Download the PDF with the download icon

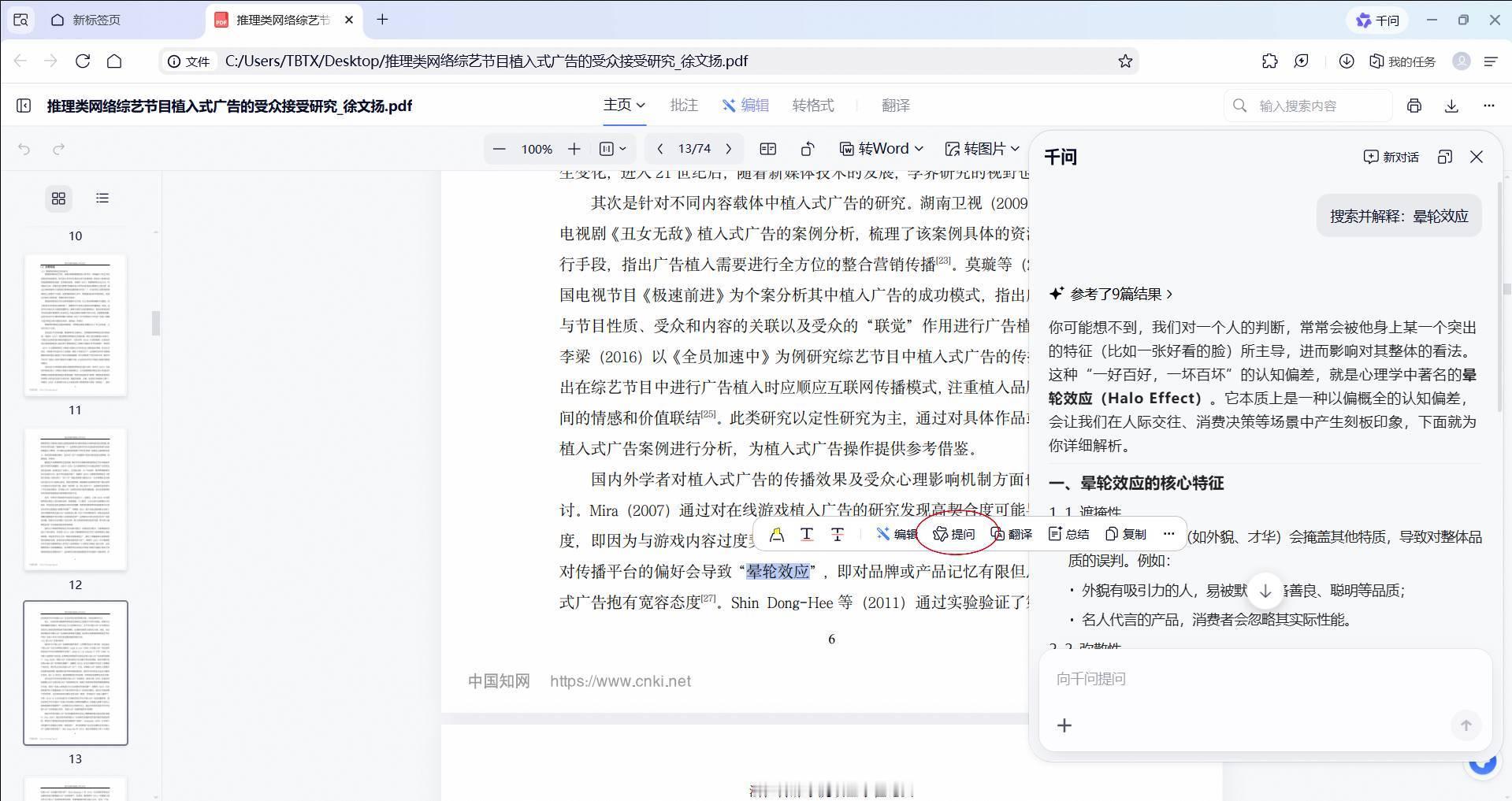pyautogui.click(x=1451, y=106)
